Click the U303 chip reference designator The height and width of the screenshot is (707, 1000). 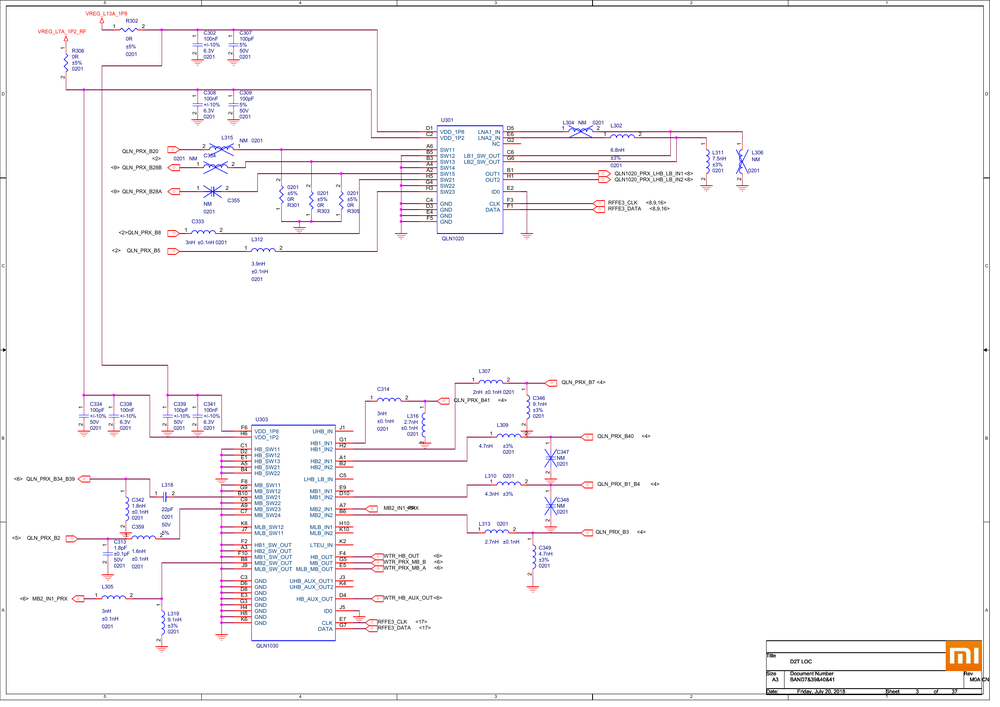[261, 419]
